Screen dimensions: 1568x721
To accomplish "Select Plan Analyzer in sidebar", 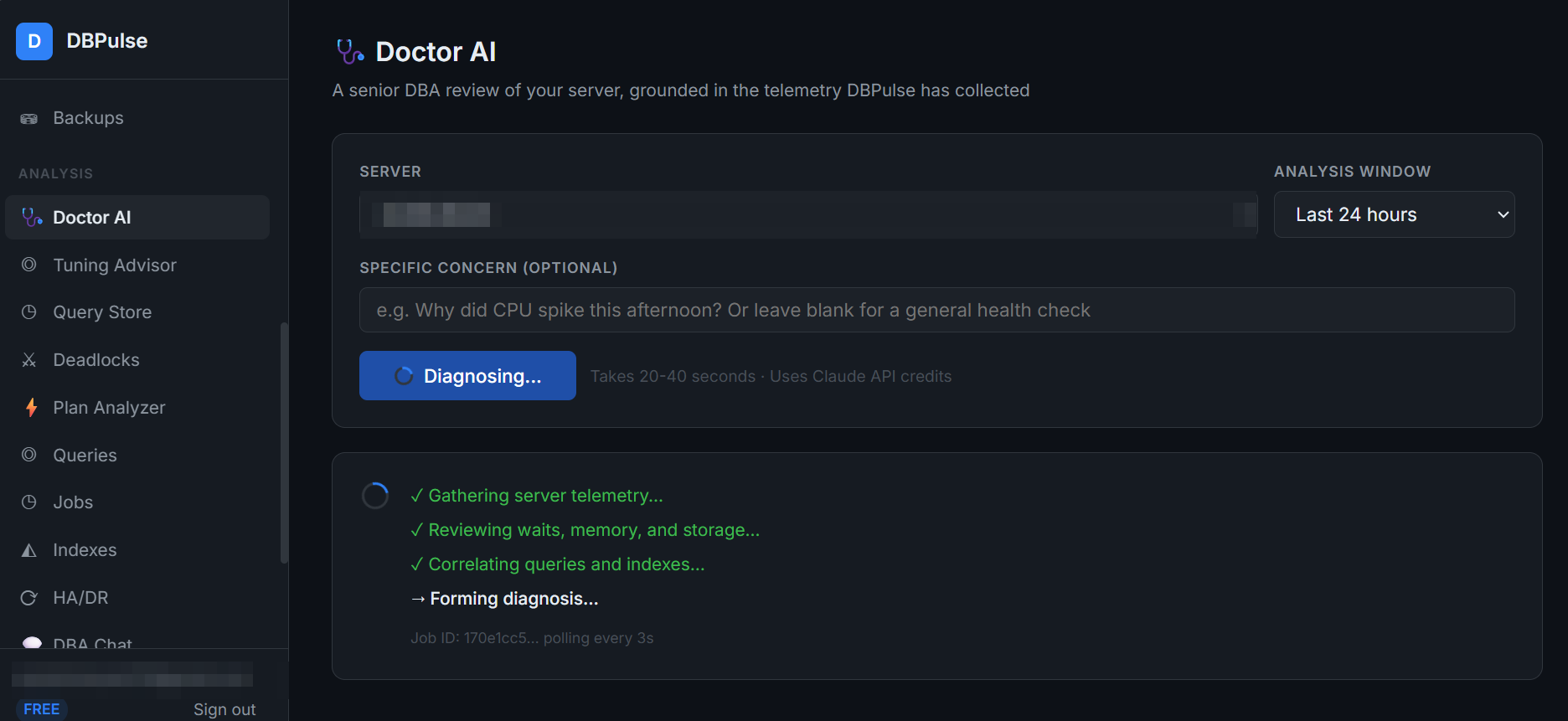I will point(137,408).
